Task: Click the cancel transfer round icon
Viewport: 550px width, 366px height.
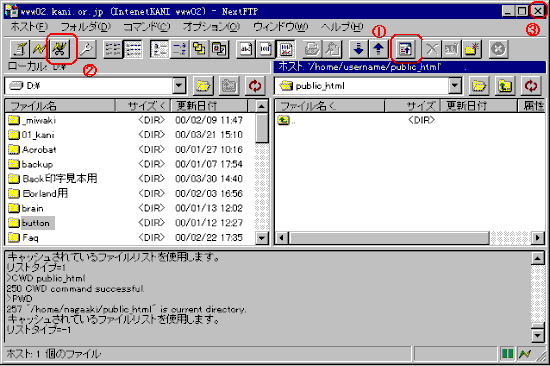Action: [x=498, y=49]
